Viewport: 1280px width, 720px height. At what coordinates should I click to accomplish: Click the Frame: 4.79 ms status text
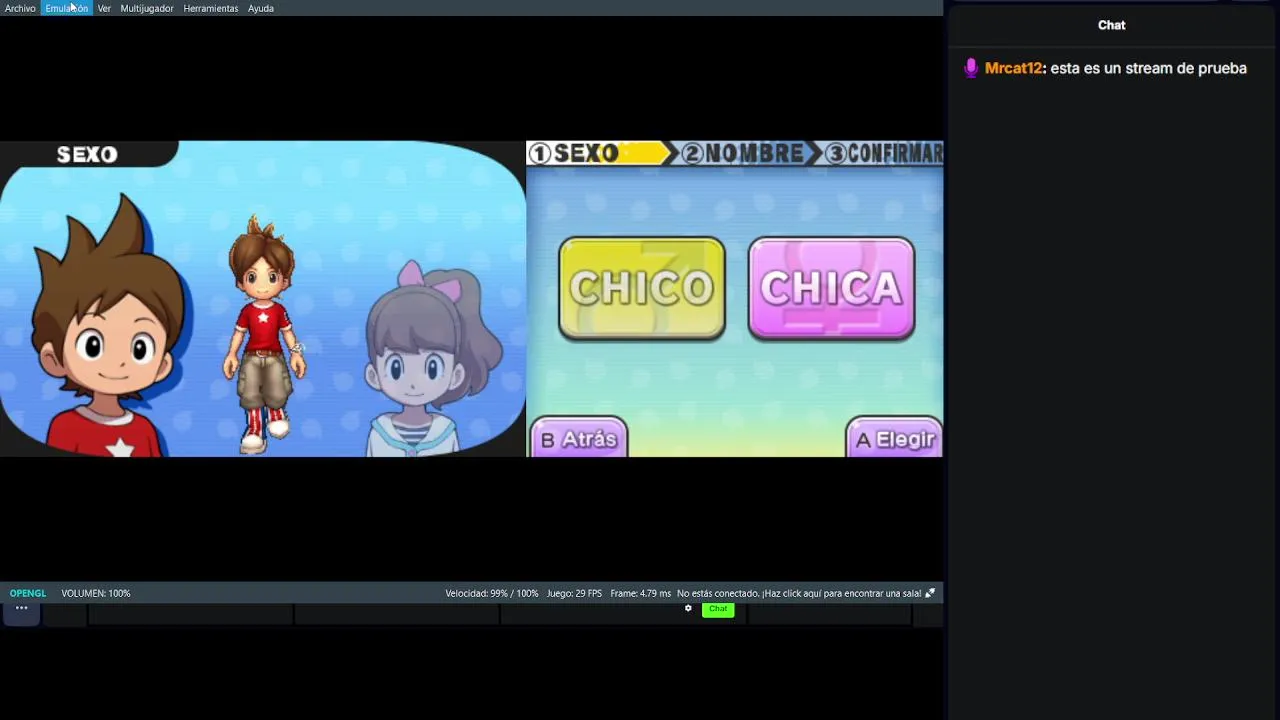640,593
